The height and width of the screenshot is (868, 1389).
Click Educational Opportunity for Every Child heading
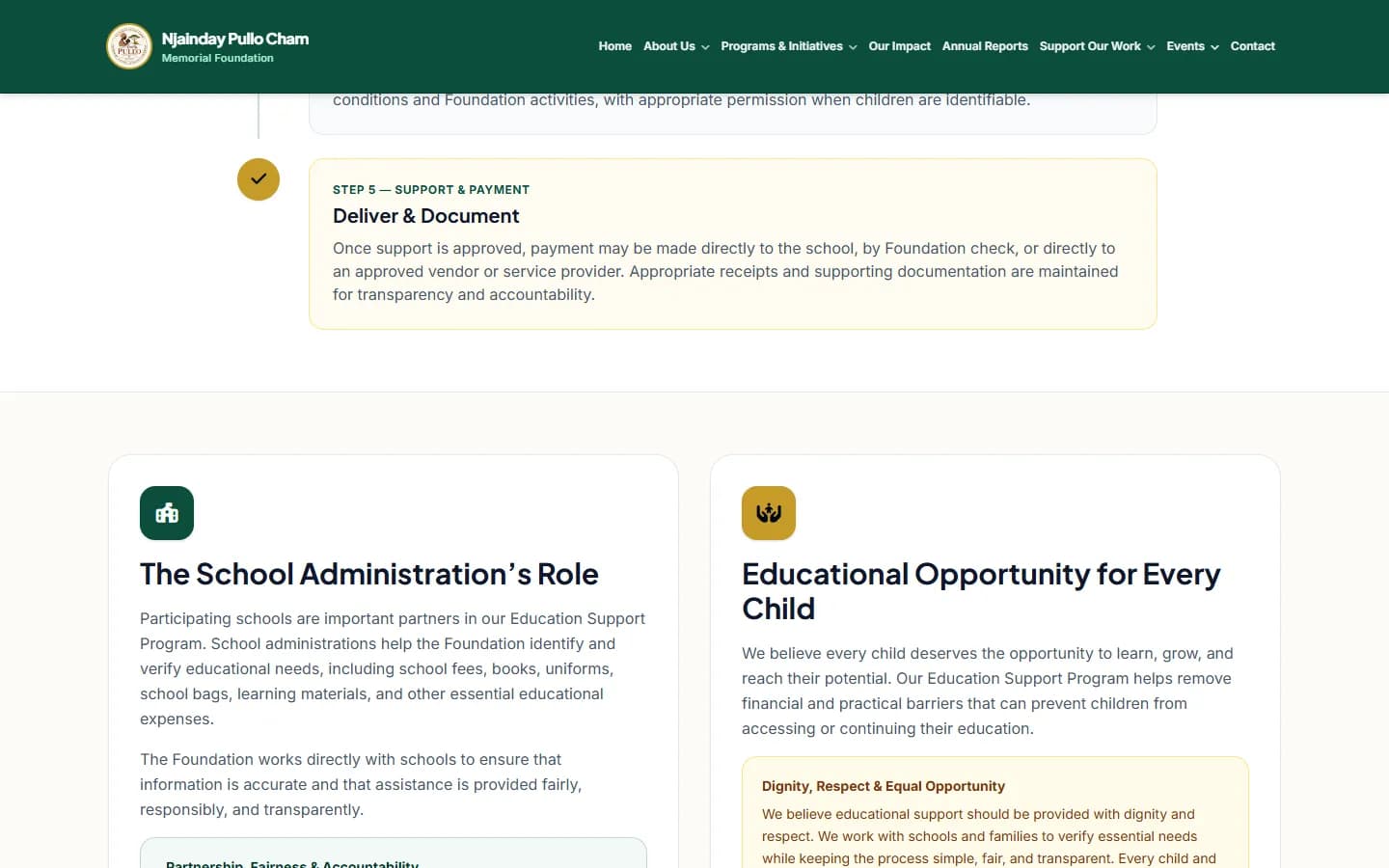981,591
